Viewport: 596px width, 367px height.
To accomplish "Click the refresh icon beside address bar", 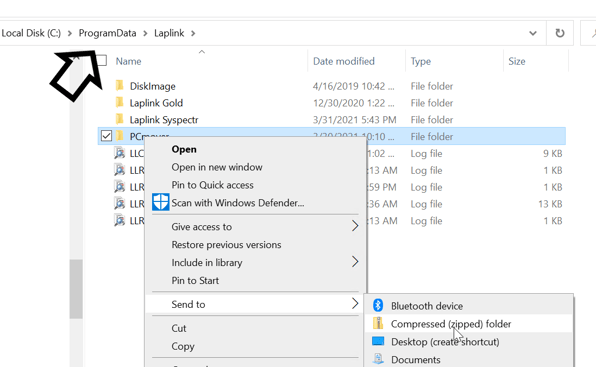I will [560, 33].
